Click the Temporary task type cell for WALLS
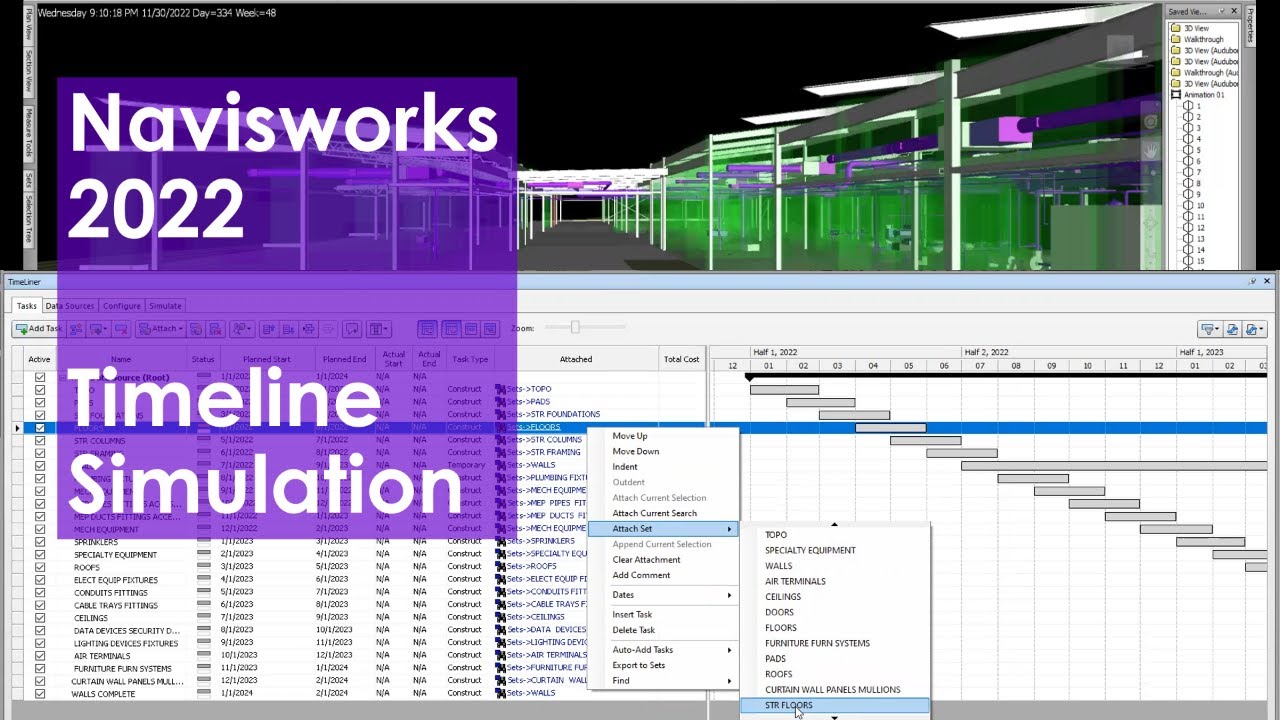Screen dimensions: 1280x720 pos(465,465)
